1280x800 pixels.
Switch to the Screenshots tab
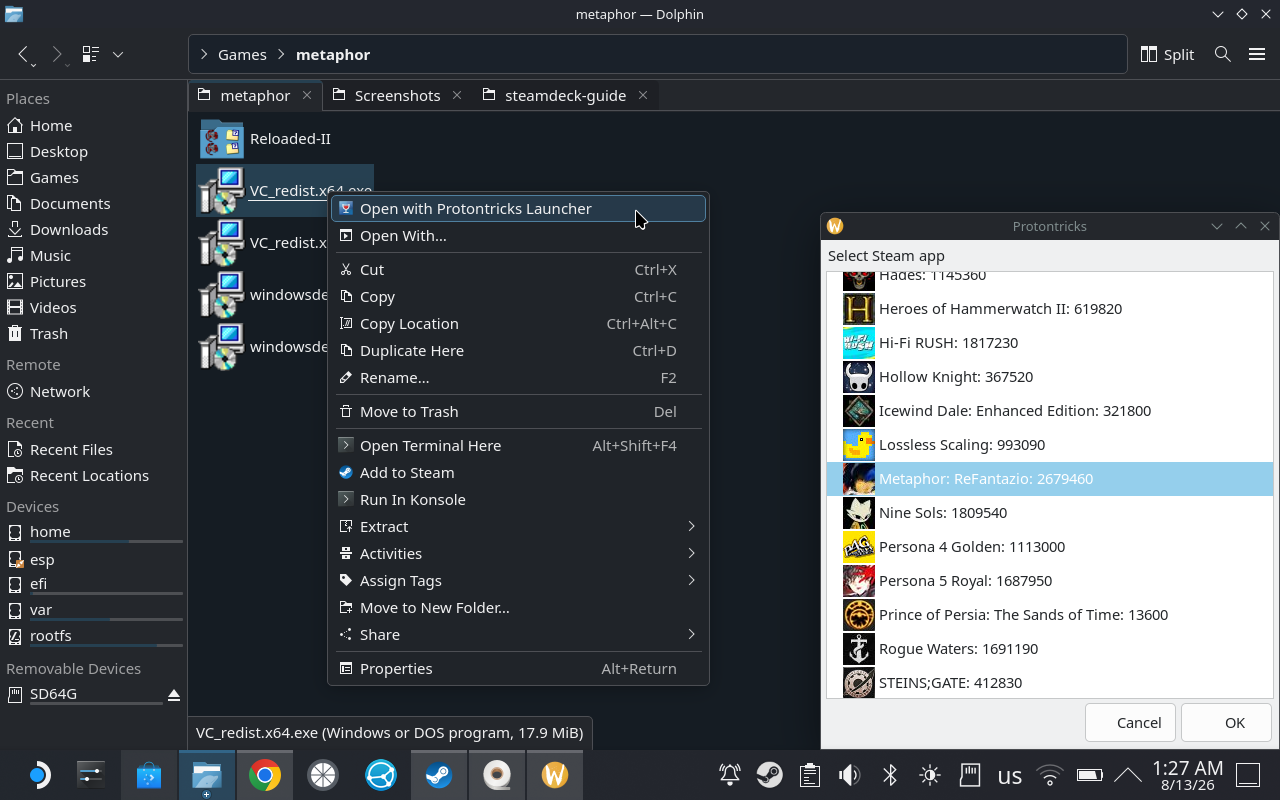coord(397,95)
